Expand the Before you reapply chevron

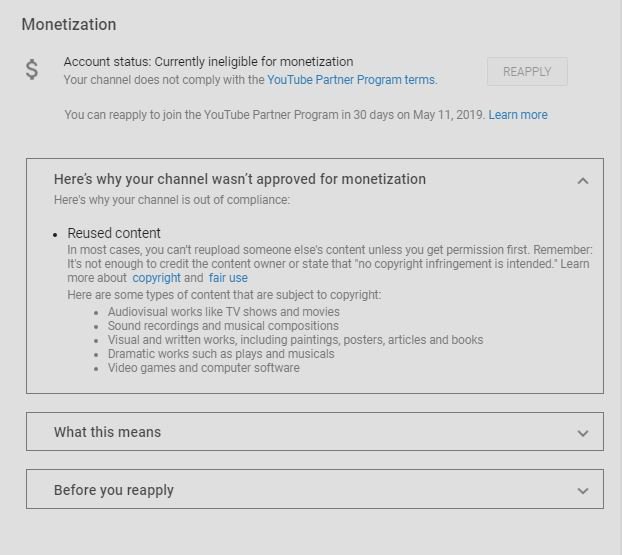(583, 491)
